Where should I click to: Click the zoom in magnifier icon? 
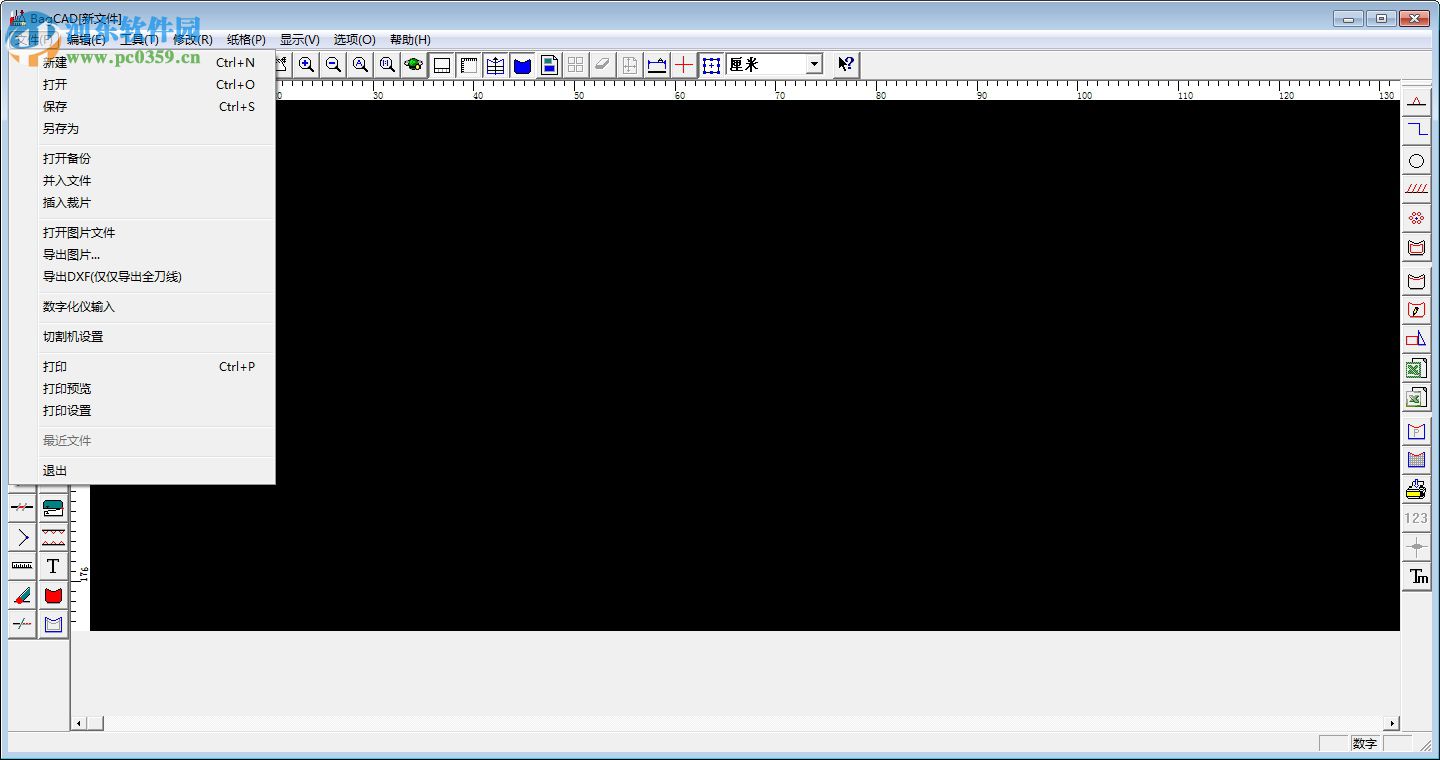click(307, 65)
